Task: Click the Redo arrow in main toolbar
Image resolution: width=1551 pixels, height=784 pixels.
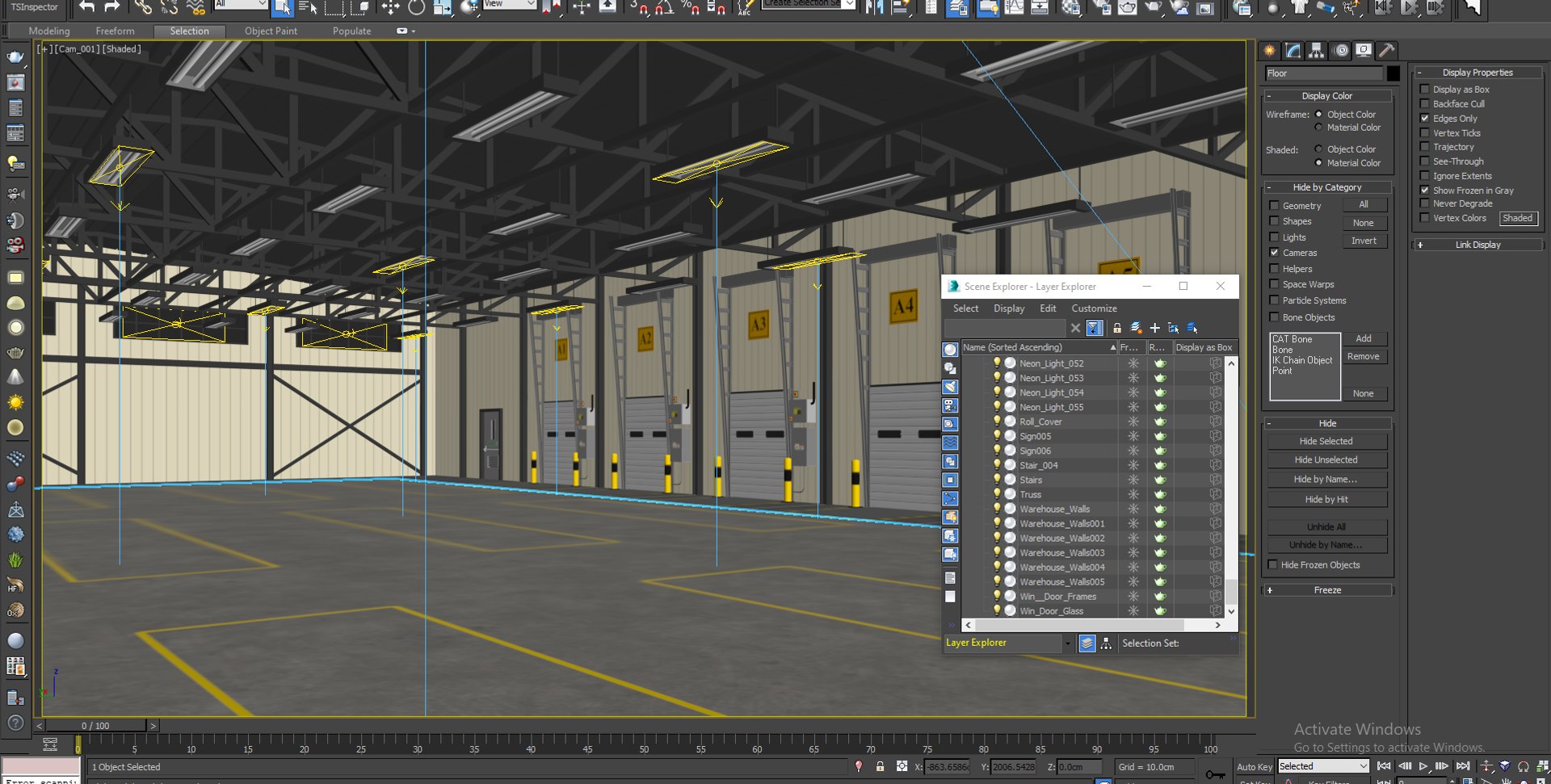Action: [112, 7]
